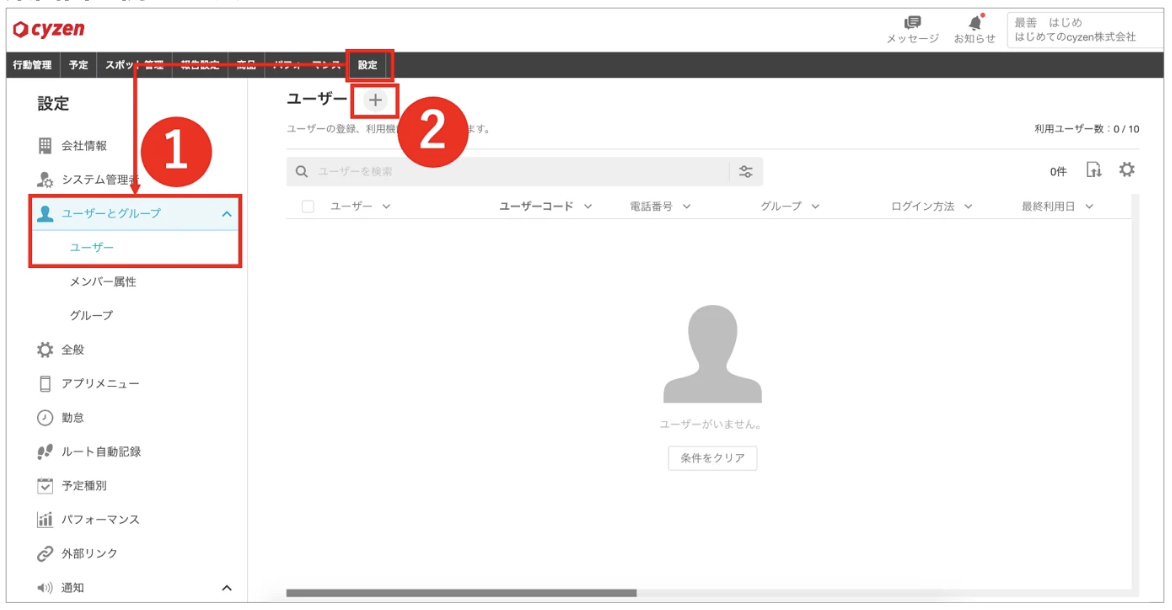
Task: Open the 最終利用日 column dropdown
Action: tap(1089, 206)
